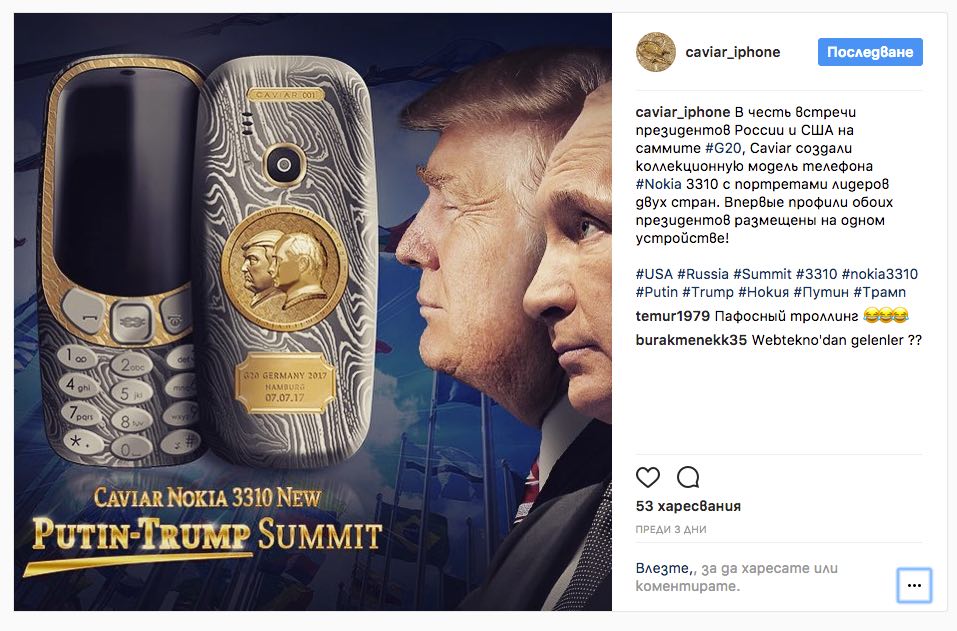This screenshot has width=957, height=631.
Task: Open the #nokia3310 hashtag
Action: (x=879, y=274)
